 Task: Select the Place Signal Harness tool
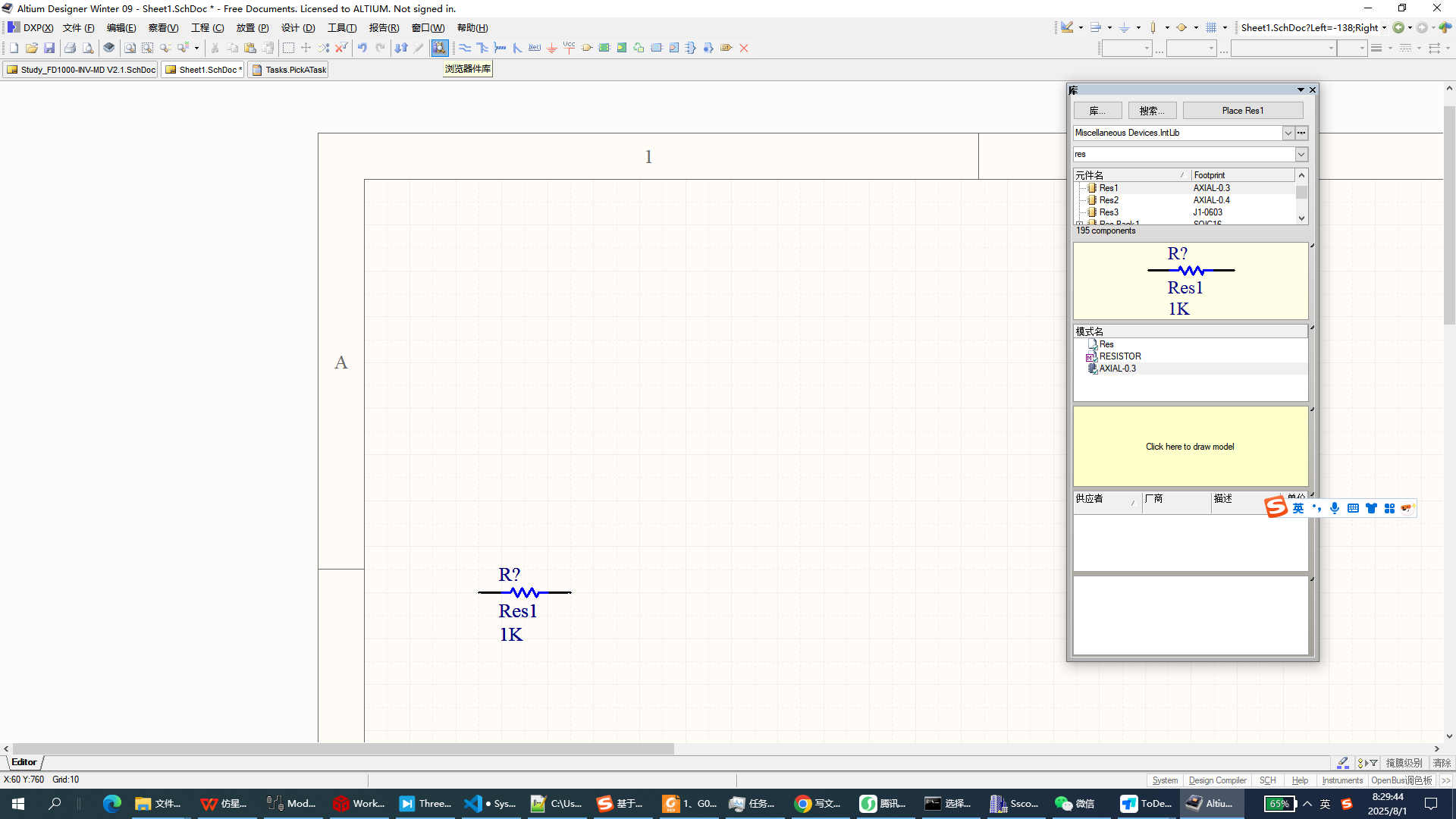[x=500, y=48]
